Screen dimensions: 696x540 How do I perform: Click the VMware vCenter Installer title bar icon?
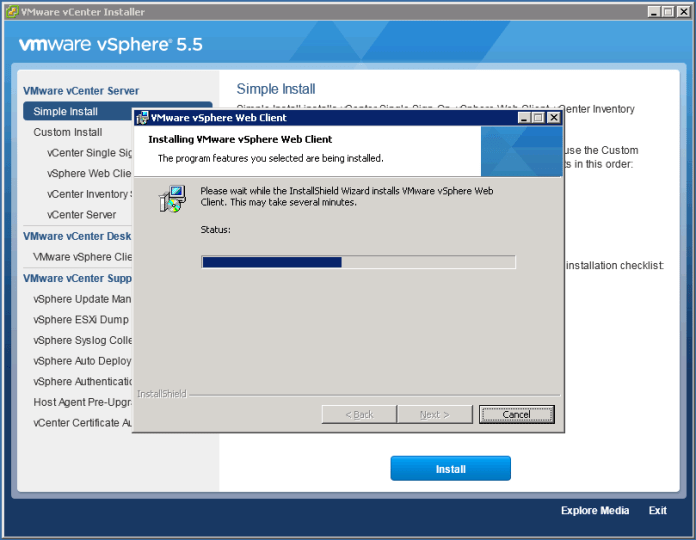(x=11, y=12)
